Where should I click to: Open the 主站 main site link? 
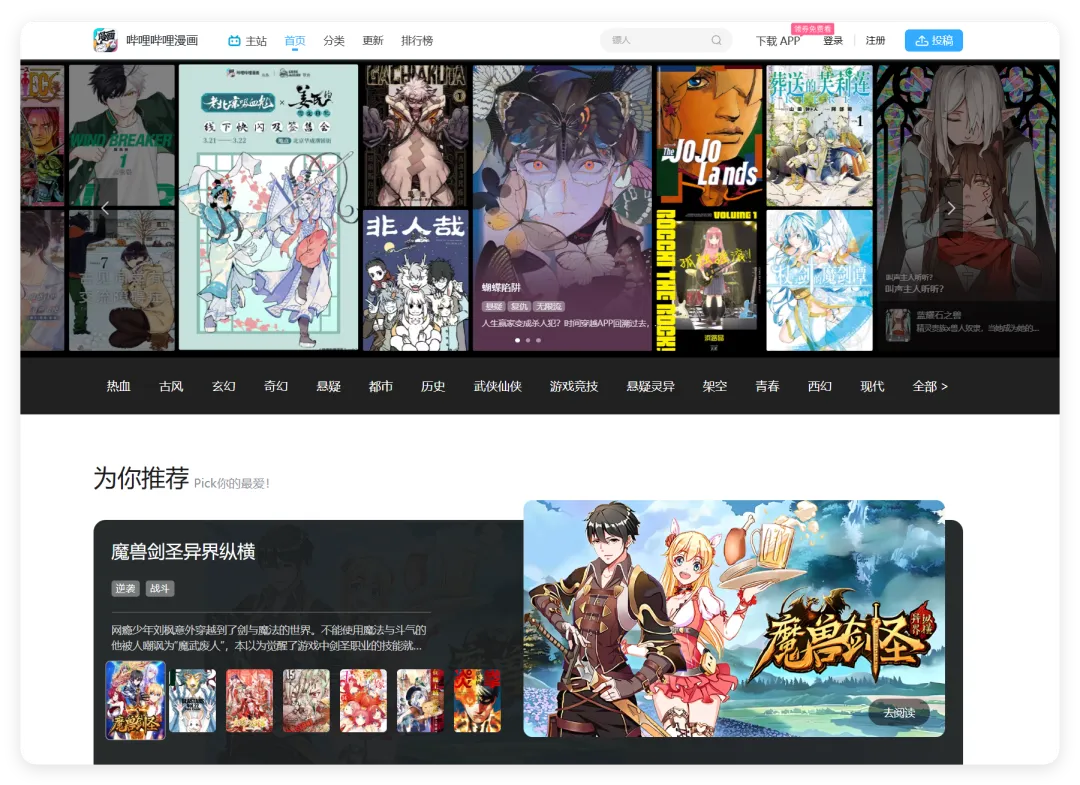point(247,41)
